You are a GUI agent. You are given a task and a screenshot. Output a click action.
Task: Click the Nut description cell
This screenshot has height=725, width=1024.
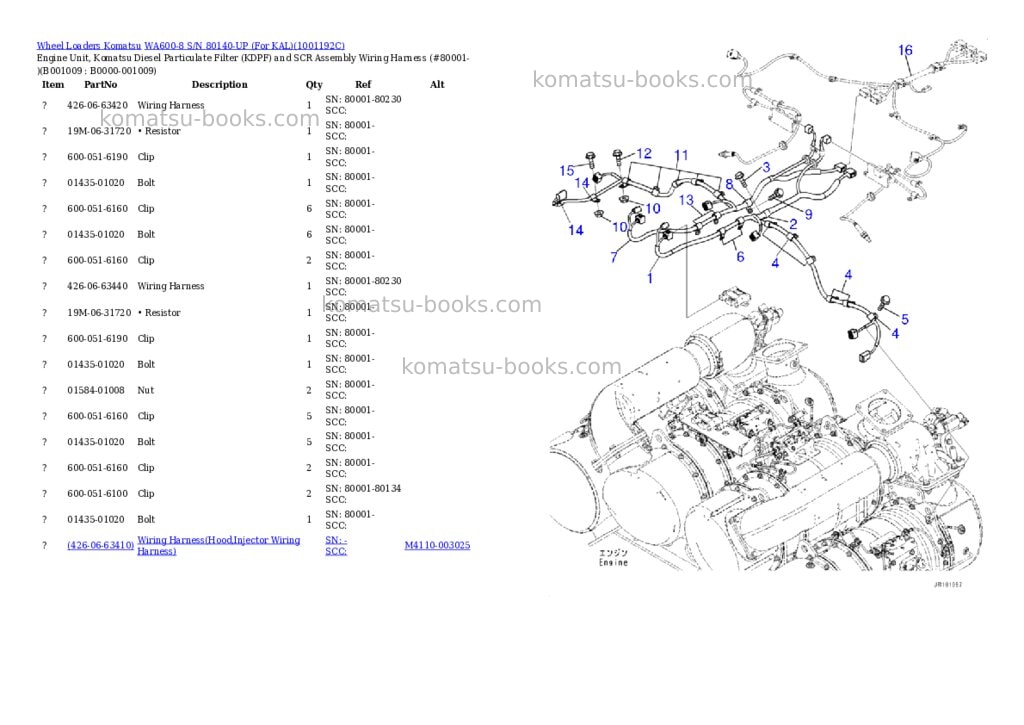point(146,390)
